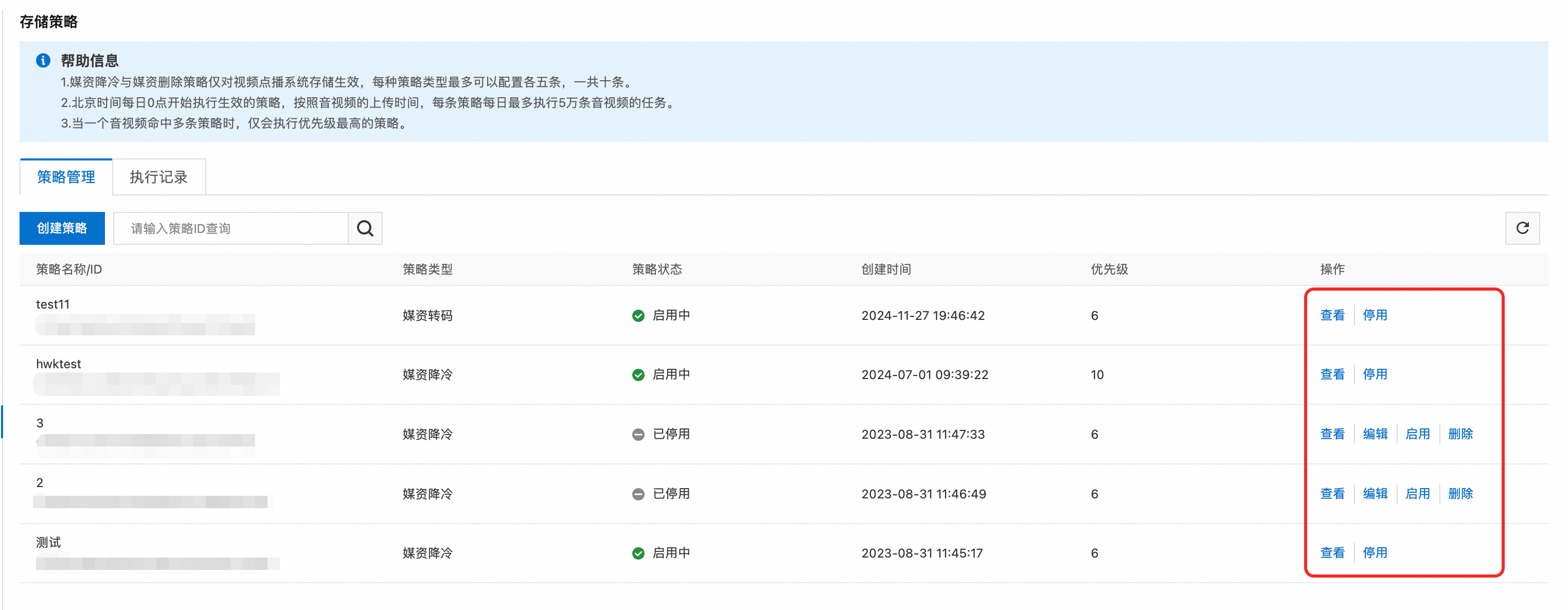Disable the hwktest policy via 停用
This screenshot has width=1568, height=610.
coord(1375,374)
